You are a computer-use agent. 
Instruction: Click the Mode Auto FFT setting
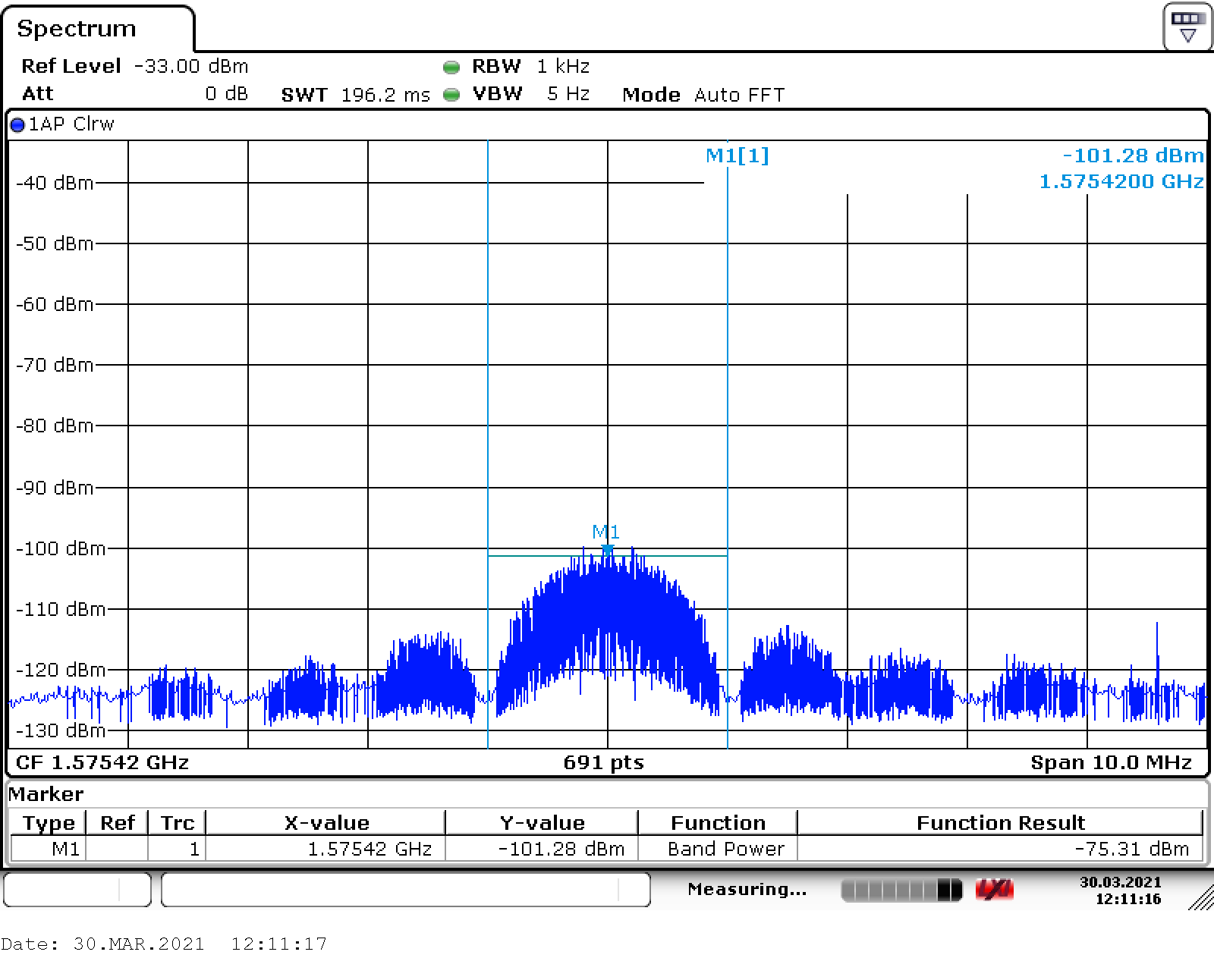pyautogui.click(x=703, y=95)
